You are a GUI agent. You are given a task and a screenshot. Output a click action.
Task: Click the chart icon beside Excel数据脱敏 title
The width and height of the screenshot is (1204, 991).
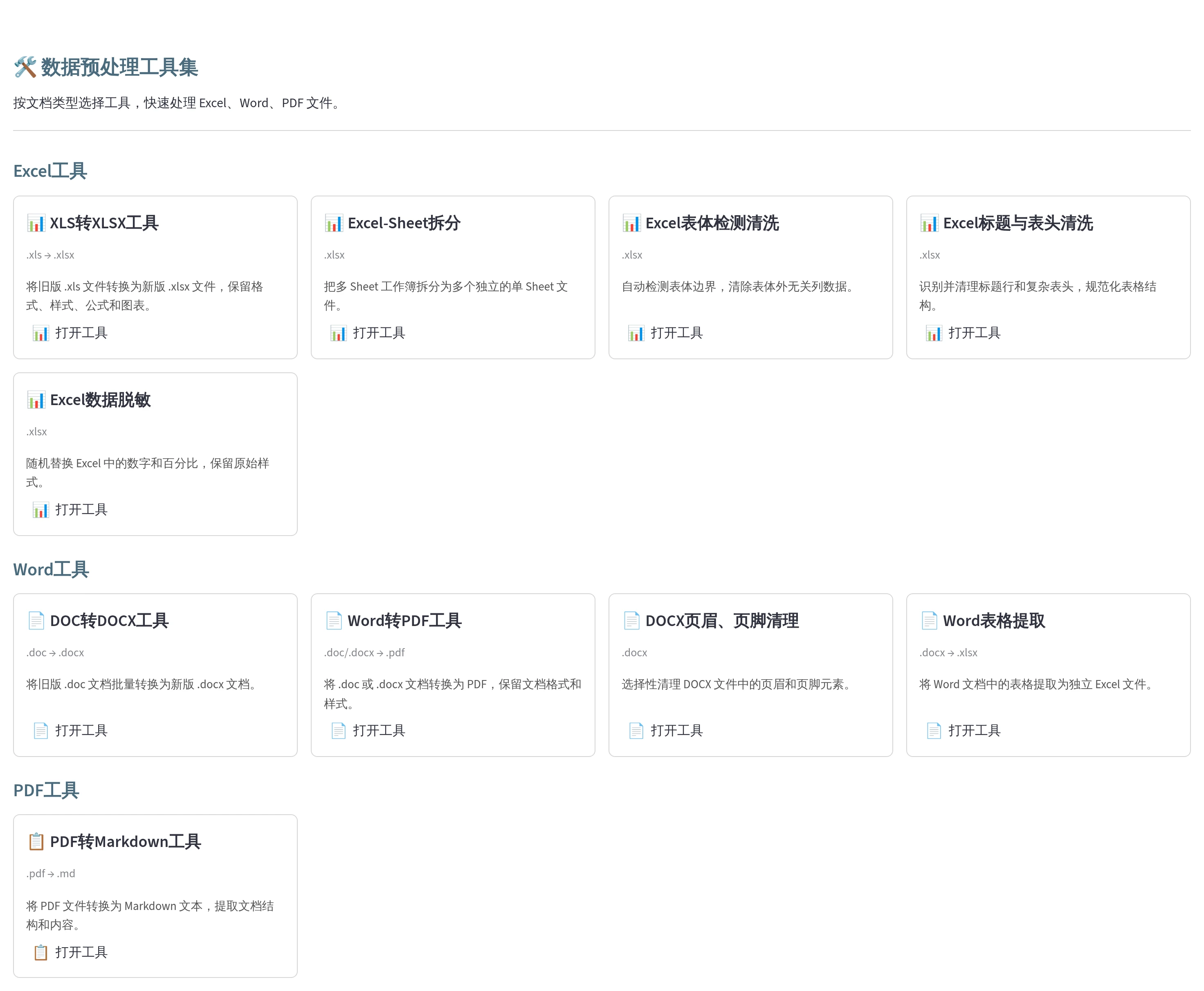coord(36,400)
